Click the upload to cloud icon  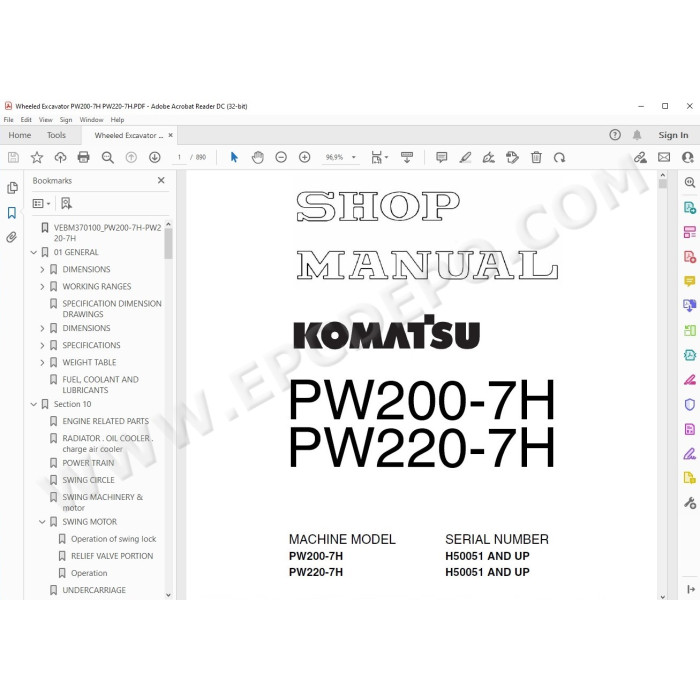click(60, 157)
